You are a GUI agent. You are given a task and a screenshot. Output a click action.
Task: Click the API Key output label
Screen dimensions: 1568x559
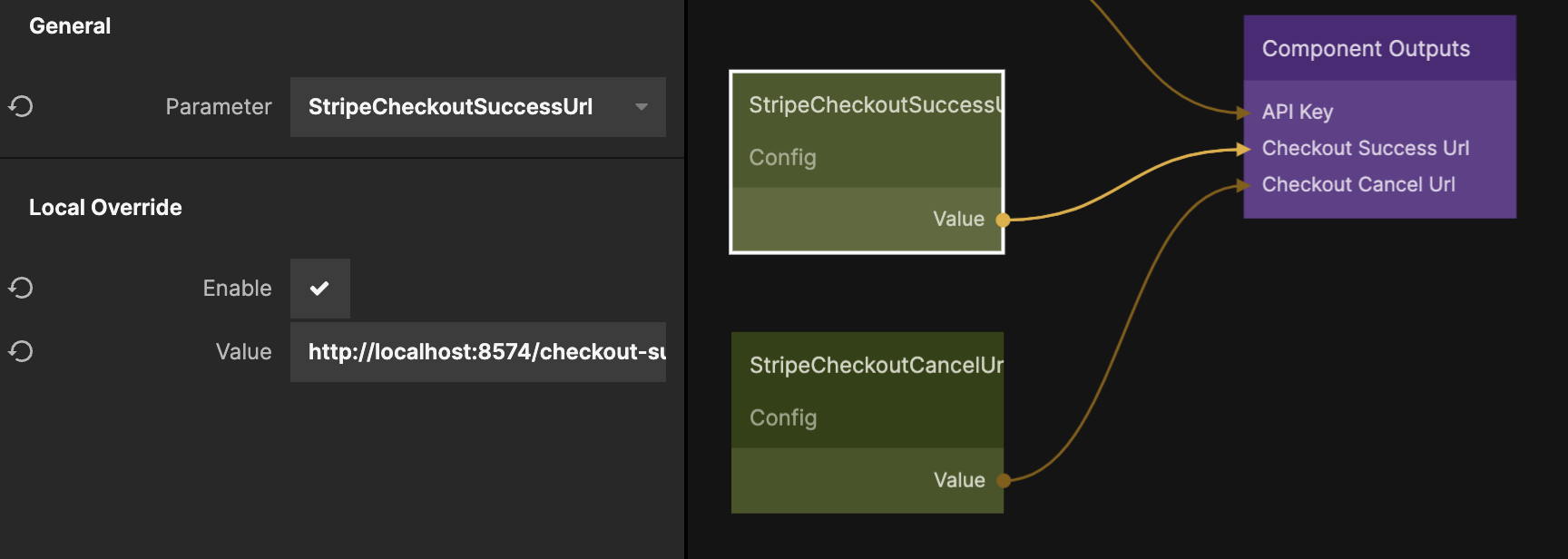point(1297,113)
